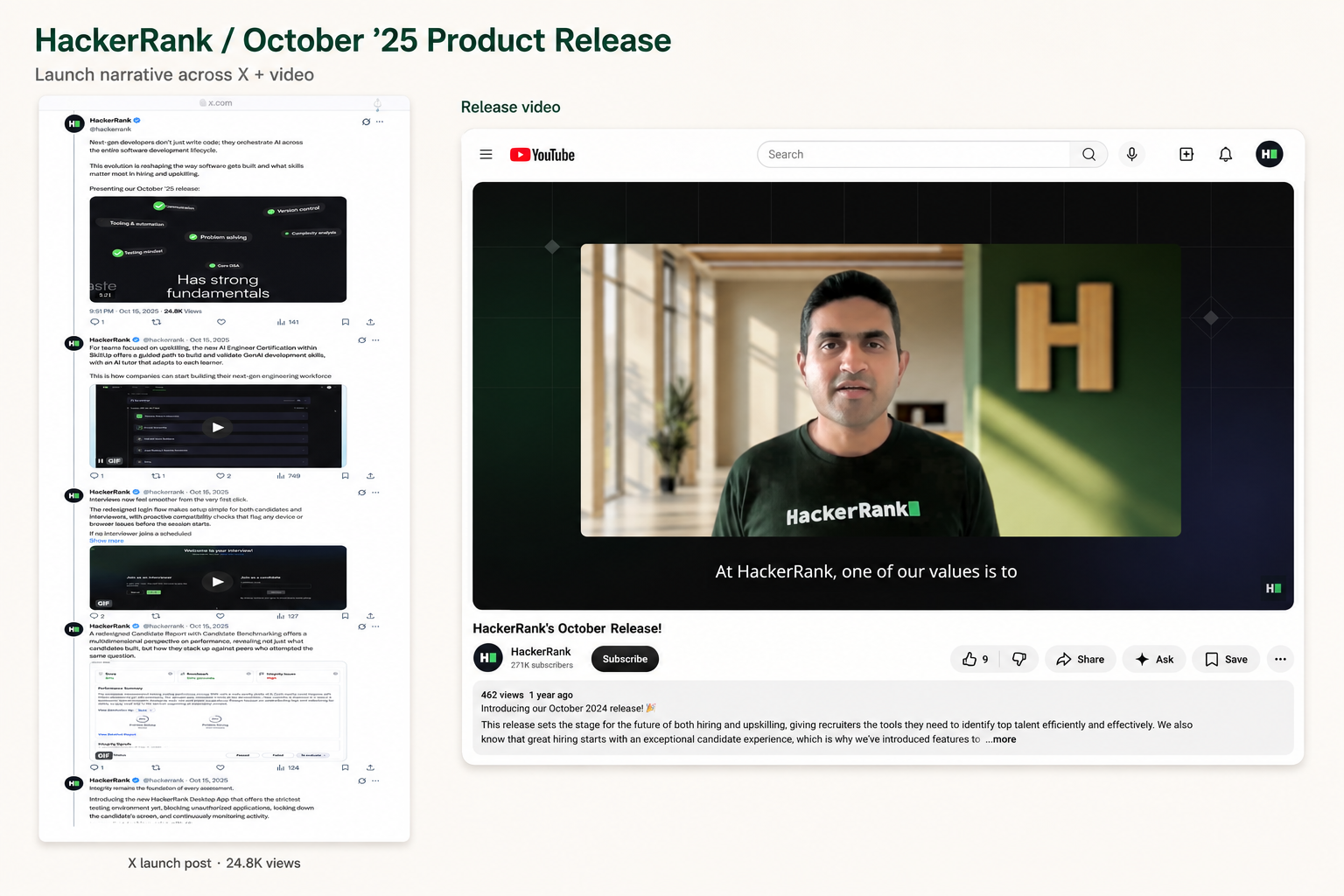
Task: Play the AI Engineer Certification GIF
Action: coord(218,427)
